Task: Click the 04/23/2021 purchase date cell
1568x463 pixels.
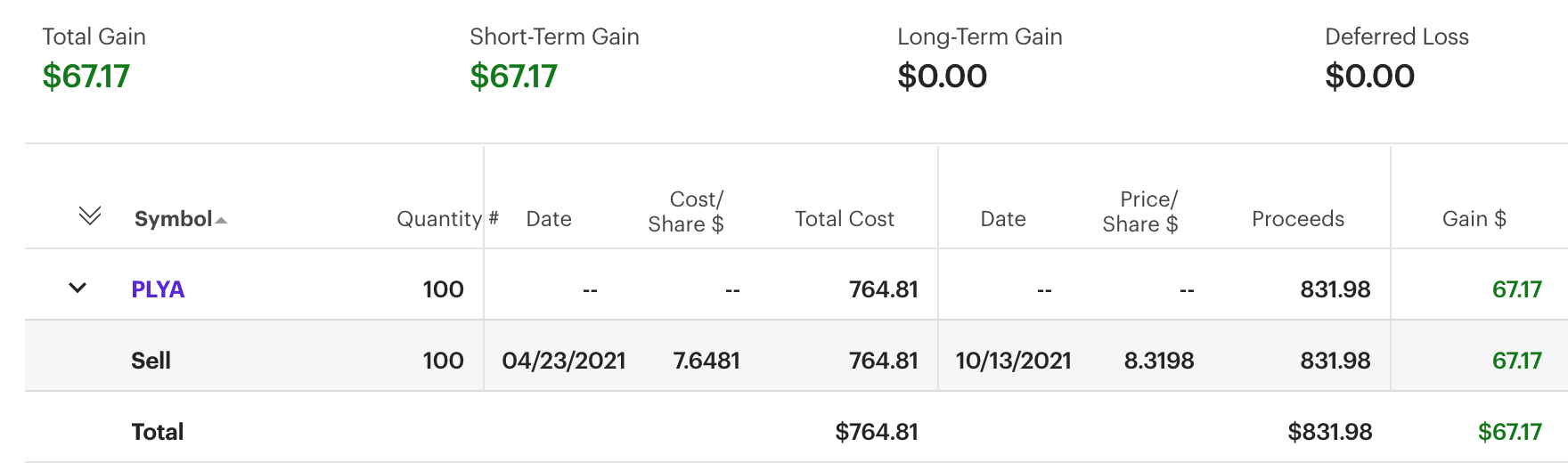Action: [x=564, y=361]
